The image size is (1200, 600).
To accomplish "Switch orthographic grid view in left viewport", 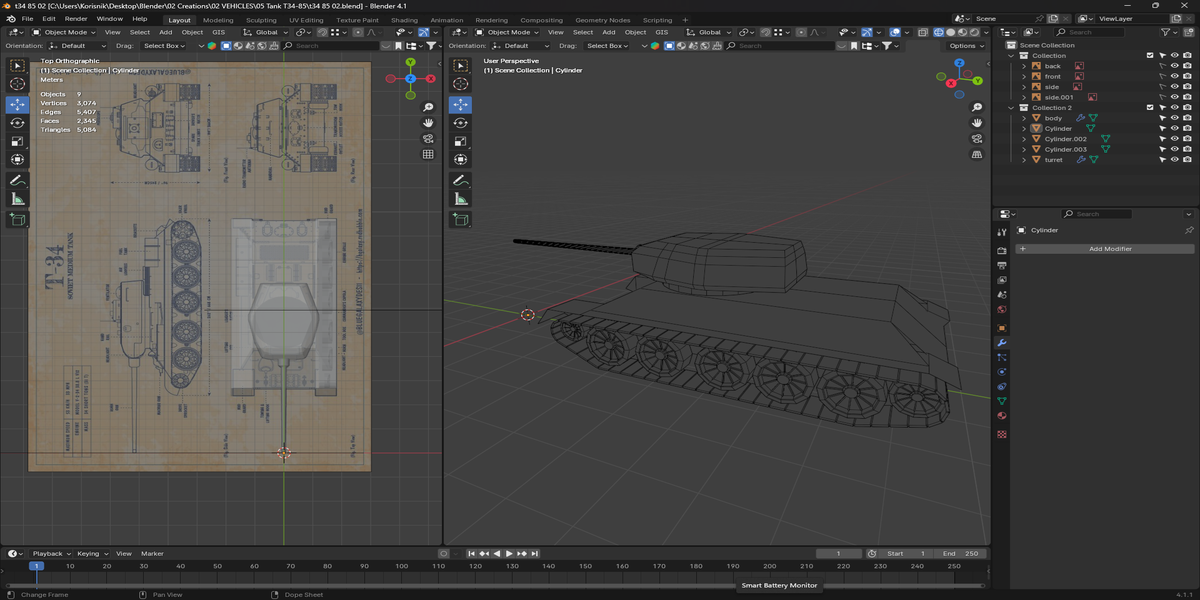I will (x=428, y=155).
